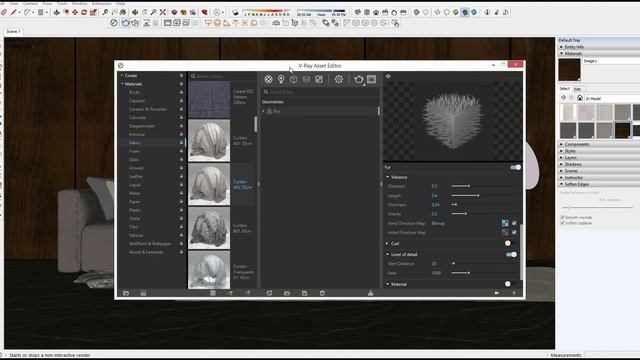Click the add geometry icon at bottom
Screen dimensions: 640x360
tap(269, 293)
